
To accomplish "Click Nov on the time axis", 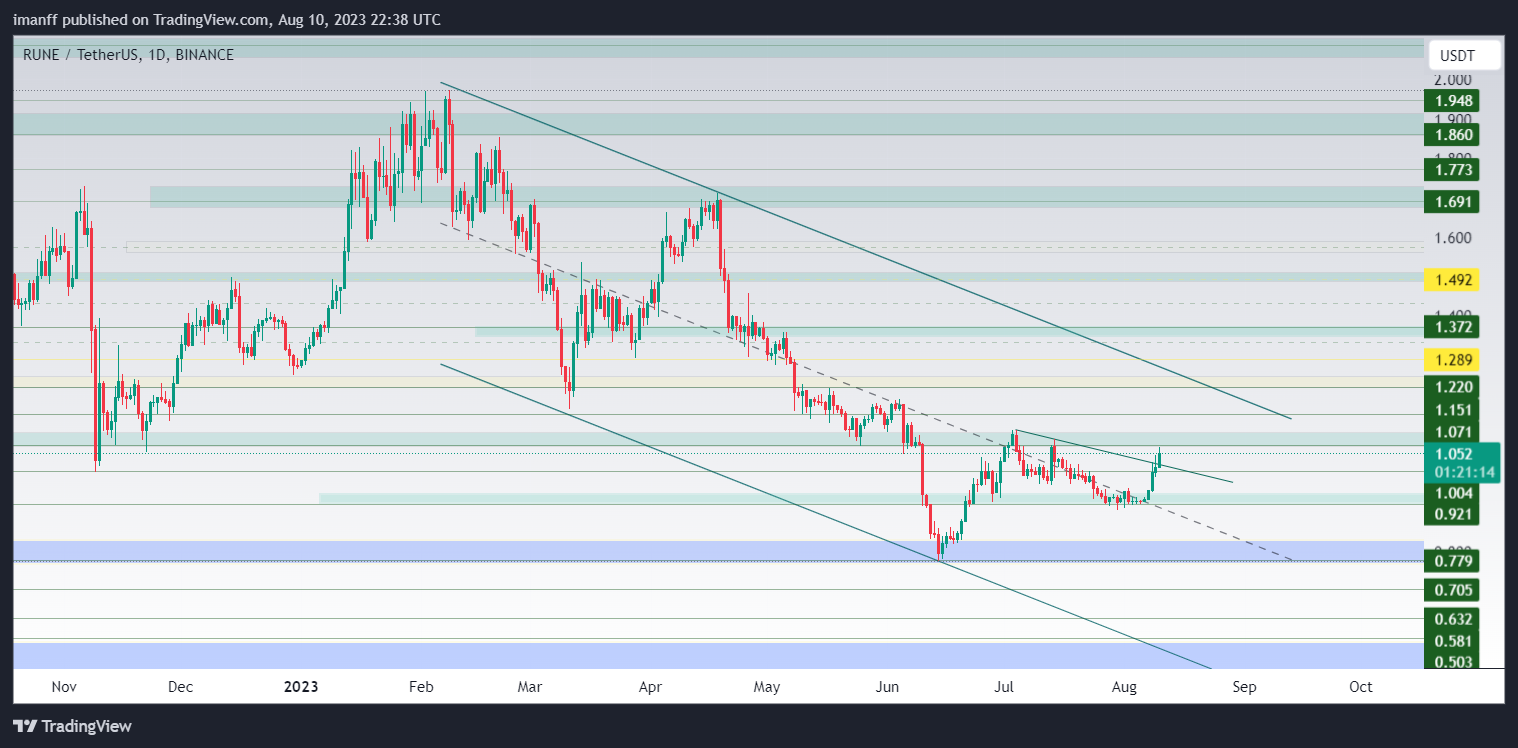I will [63, 687].
